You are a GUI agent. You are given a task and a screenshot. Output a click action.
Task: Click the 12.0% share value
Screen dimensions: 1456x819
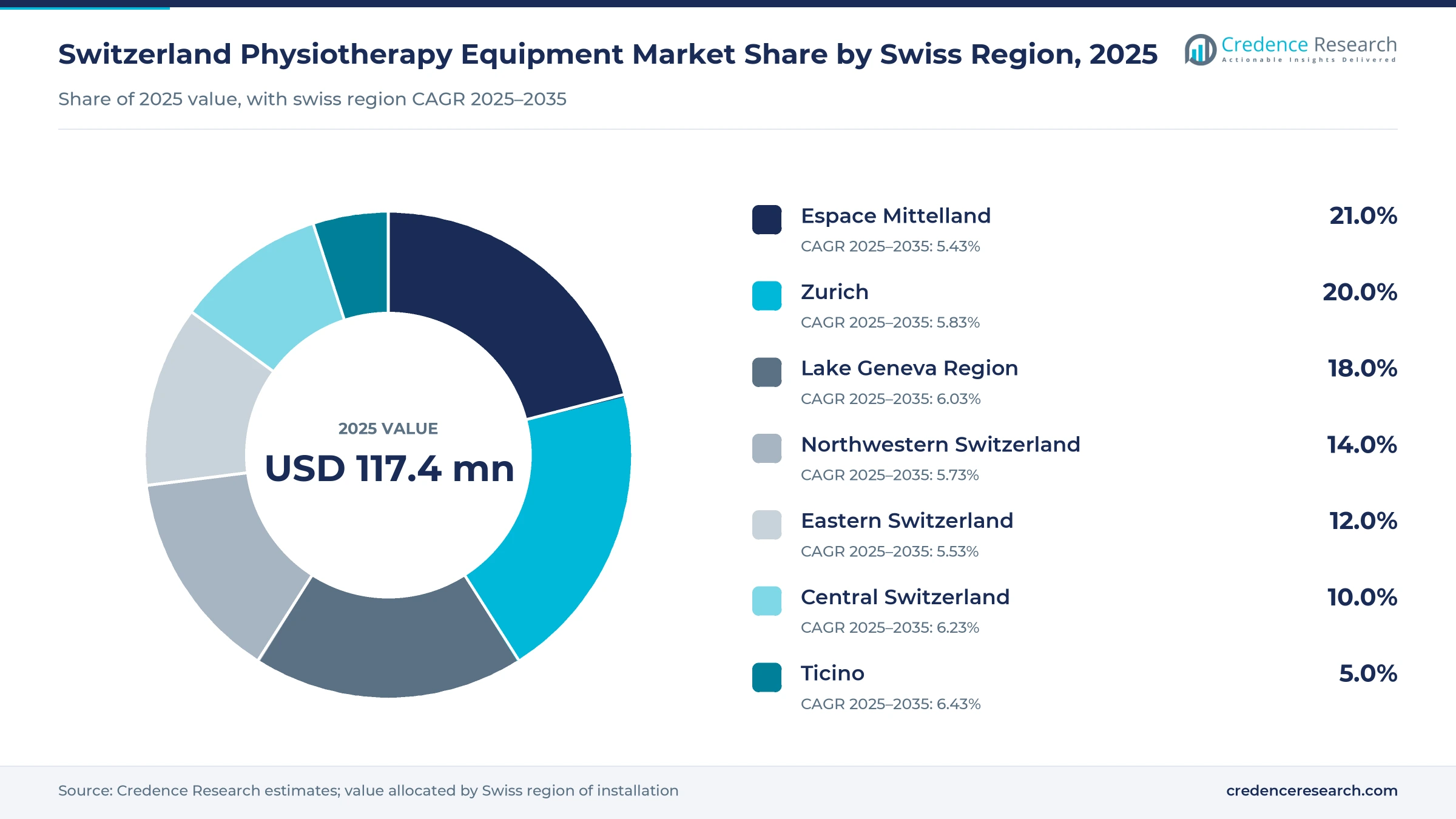(x=1363, y=521)
